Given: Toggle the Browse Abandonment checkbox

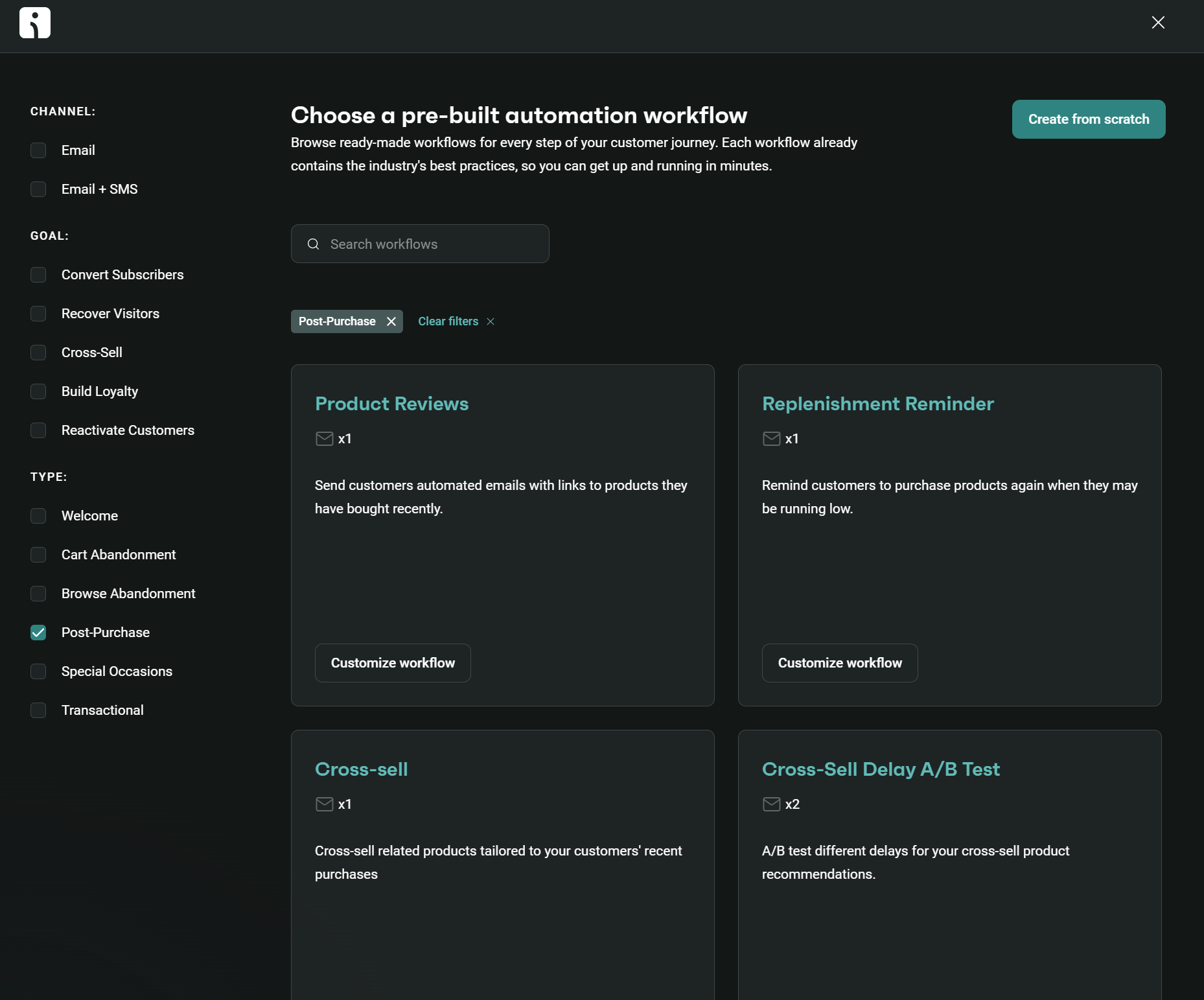Looking at the screenshot, I should tap(38, 594).
